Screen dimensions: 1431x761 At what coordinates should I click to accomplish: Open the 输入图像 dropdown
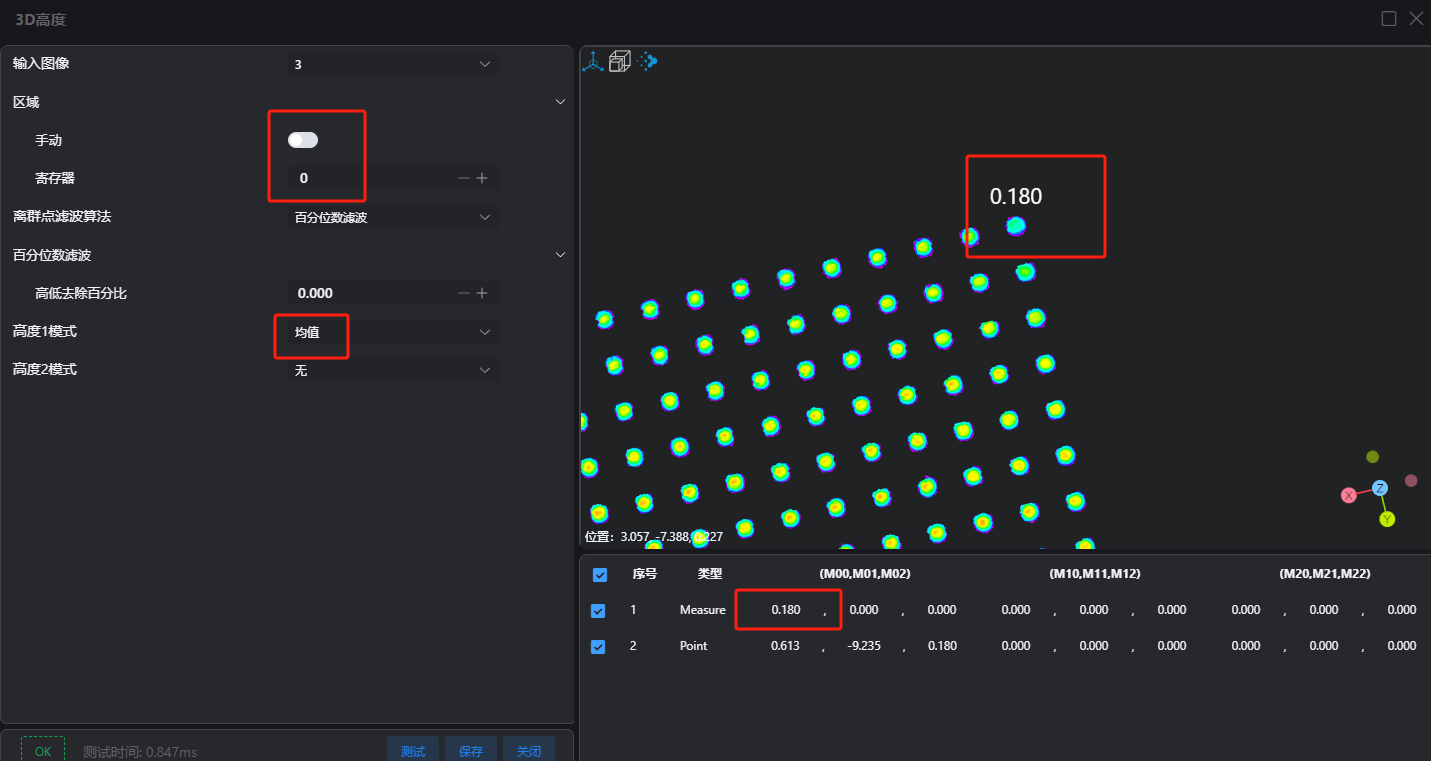393,64
